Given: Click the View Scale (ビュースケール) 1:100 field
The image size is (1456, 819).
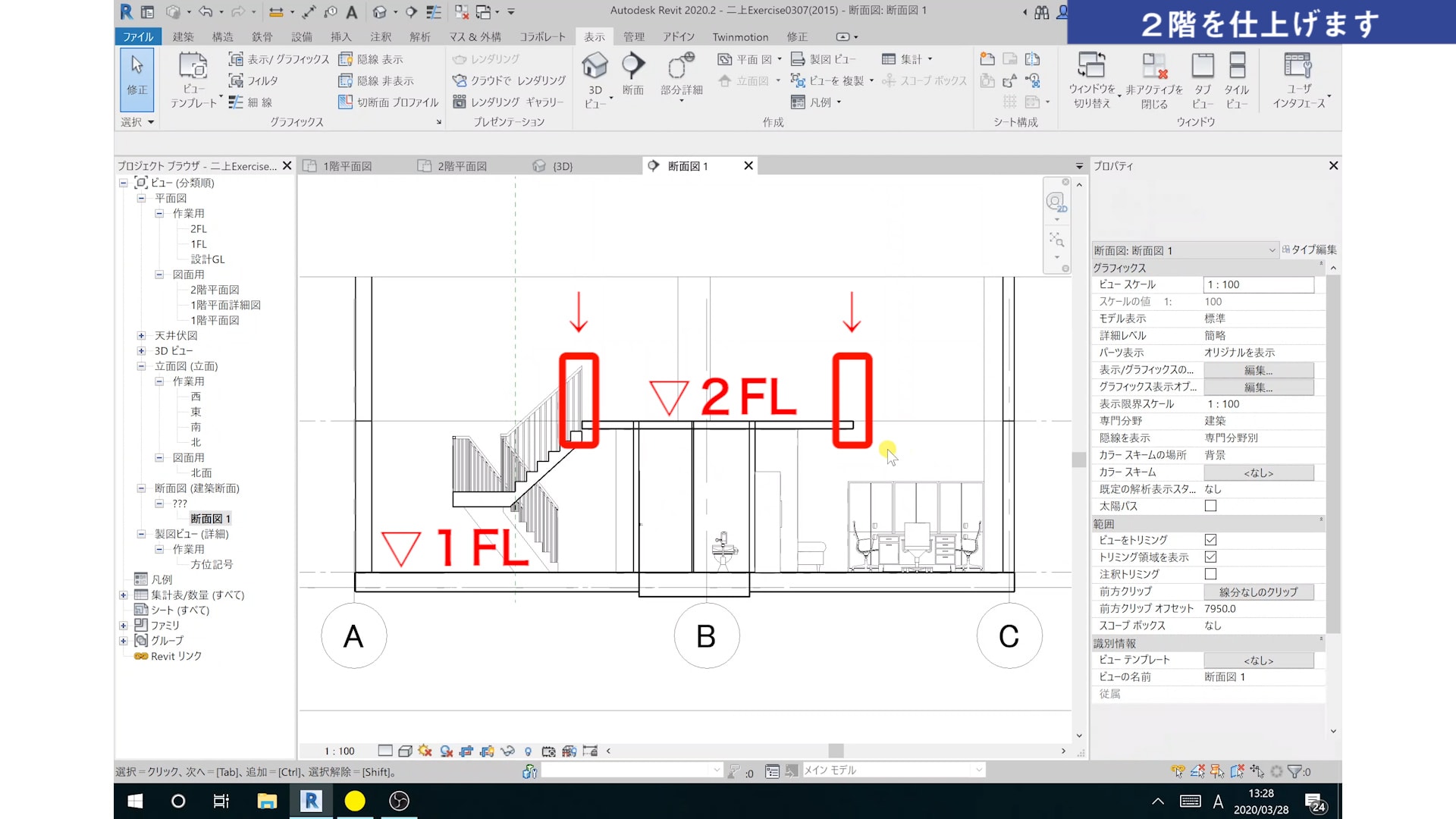Looking at the screenshot, I should pos(1258,284).
